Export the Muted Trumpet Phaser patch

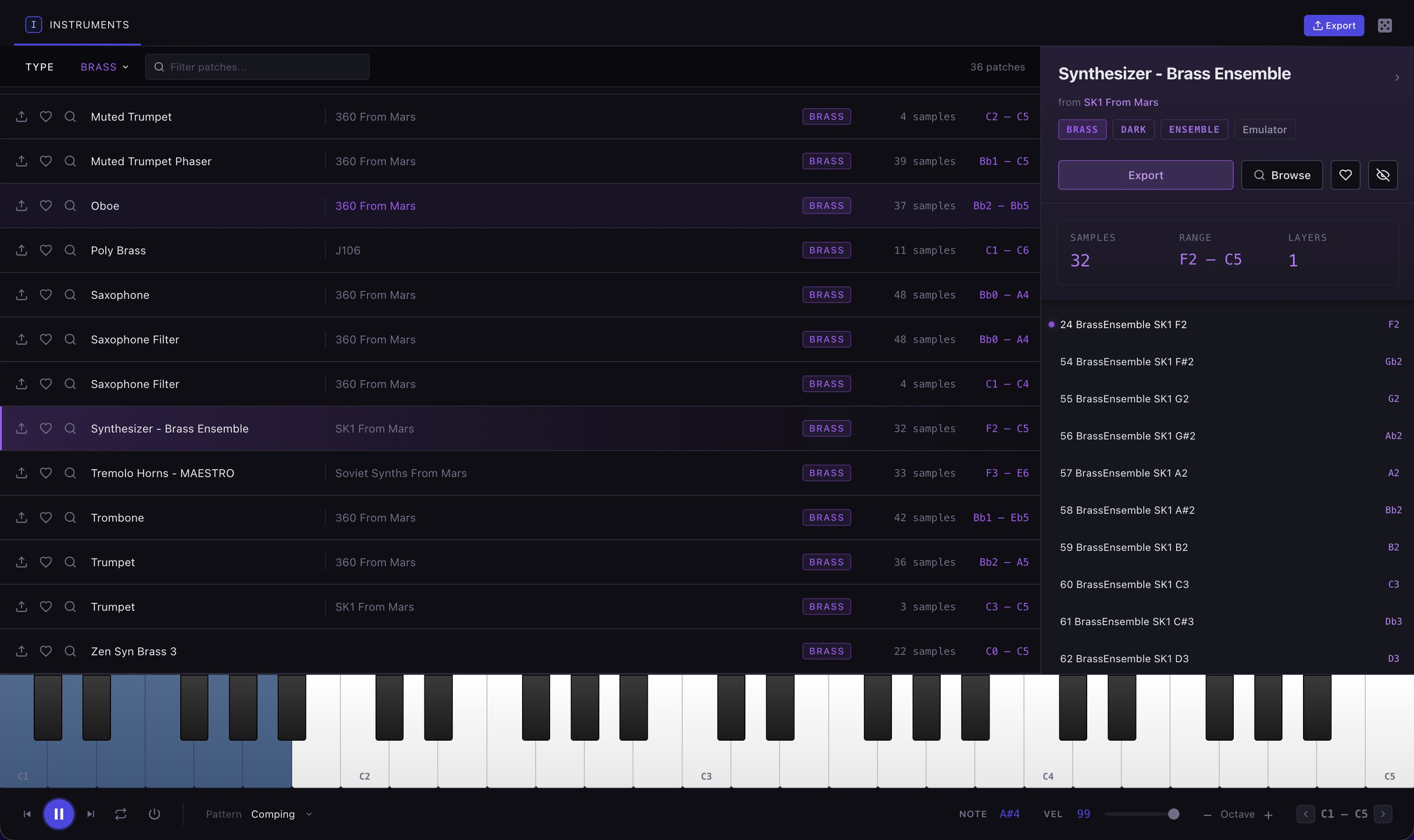coord(22,161)
